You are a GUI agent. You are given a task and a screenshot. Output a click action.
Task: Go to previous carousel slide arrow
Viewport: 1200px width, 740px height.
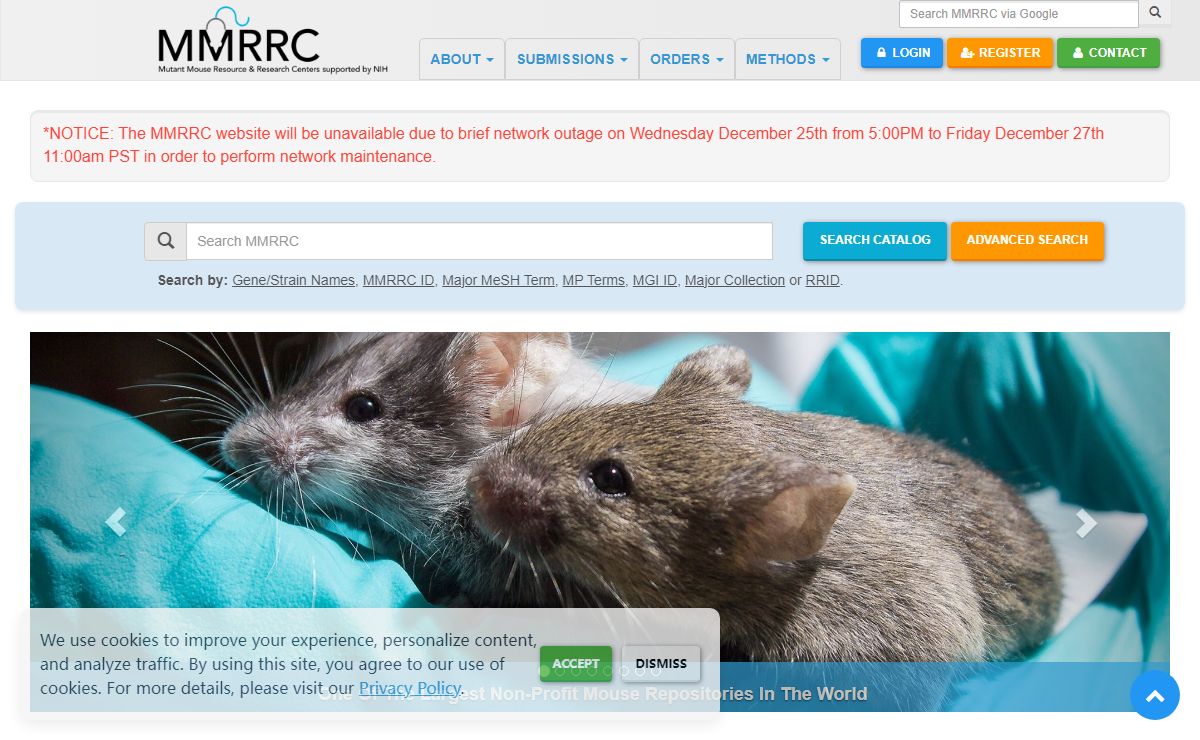(x=116, y=522)
